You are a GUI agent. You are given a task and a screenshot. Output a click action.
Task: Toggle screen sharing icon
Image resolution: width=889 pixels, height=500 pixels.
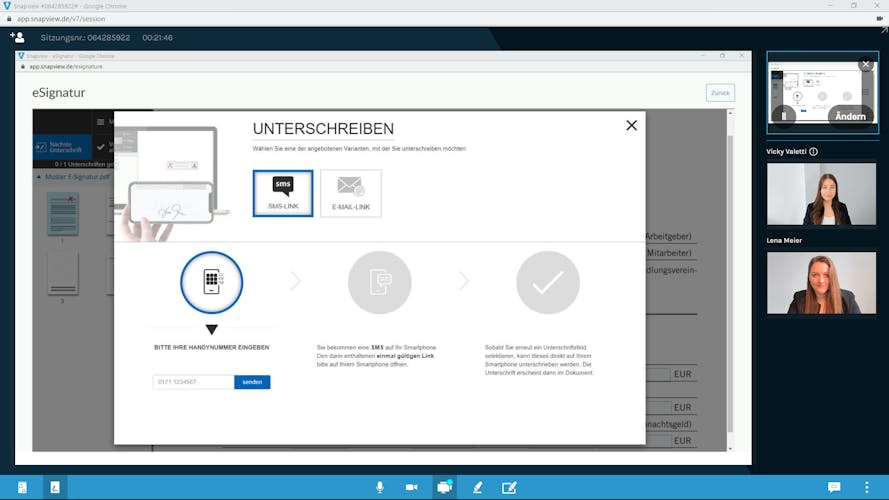tap(444, 487)
